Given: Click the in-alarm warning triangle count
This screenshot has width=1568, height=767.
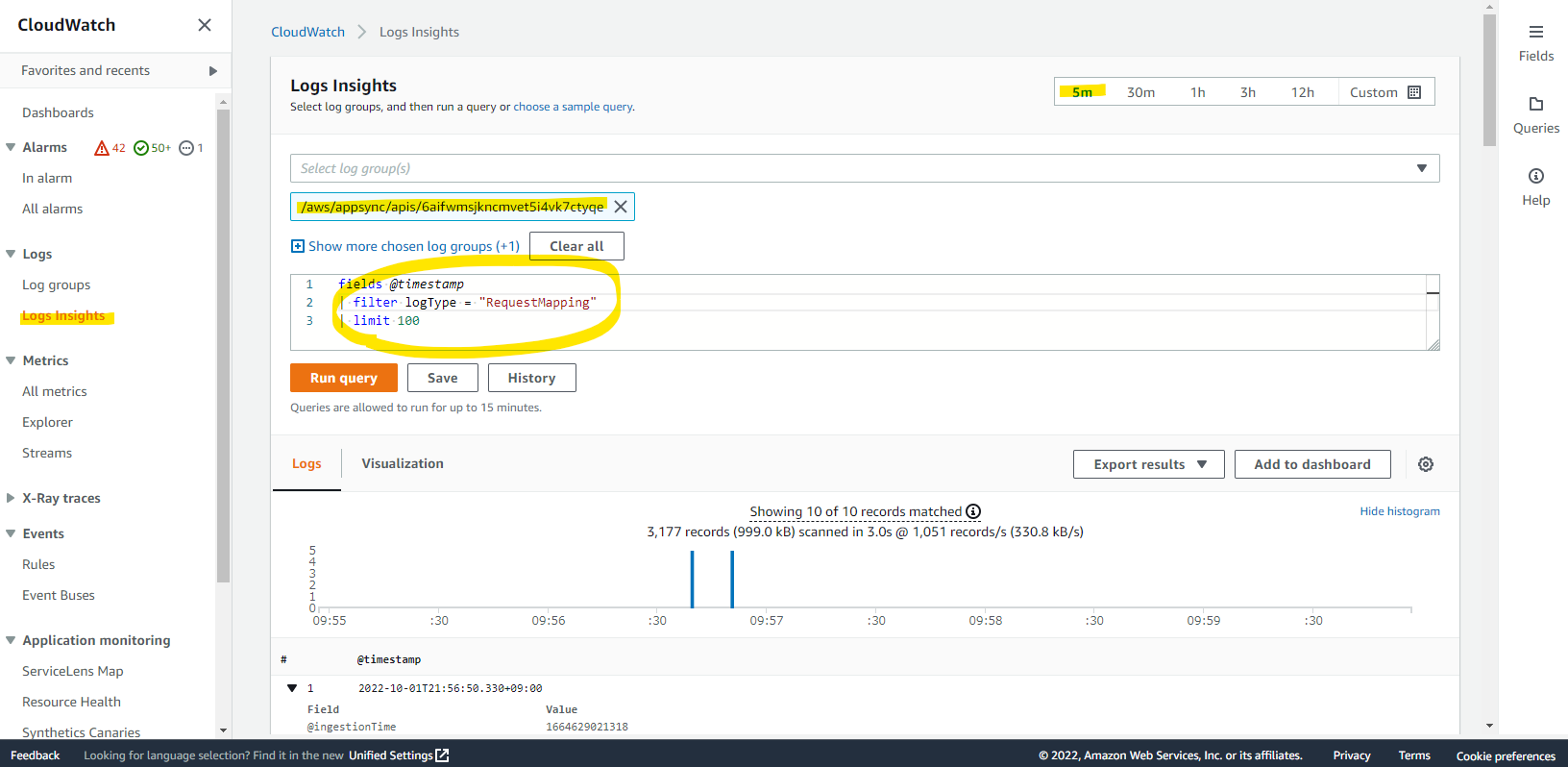Looking at the screenshot, I should click(110, 148).
